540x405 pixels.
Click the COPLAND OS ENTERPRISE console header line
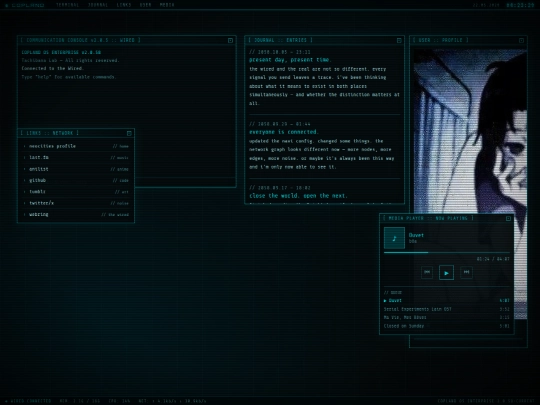pyautogui.click(x=61, y=52)
